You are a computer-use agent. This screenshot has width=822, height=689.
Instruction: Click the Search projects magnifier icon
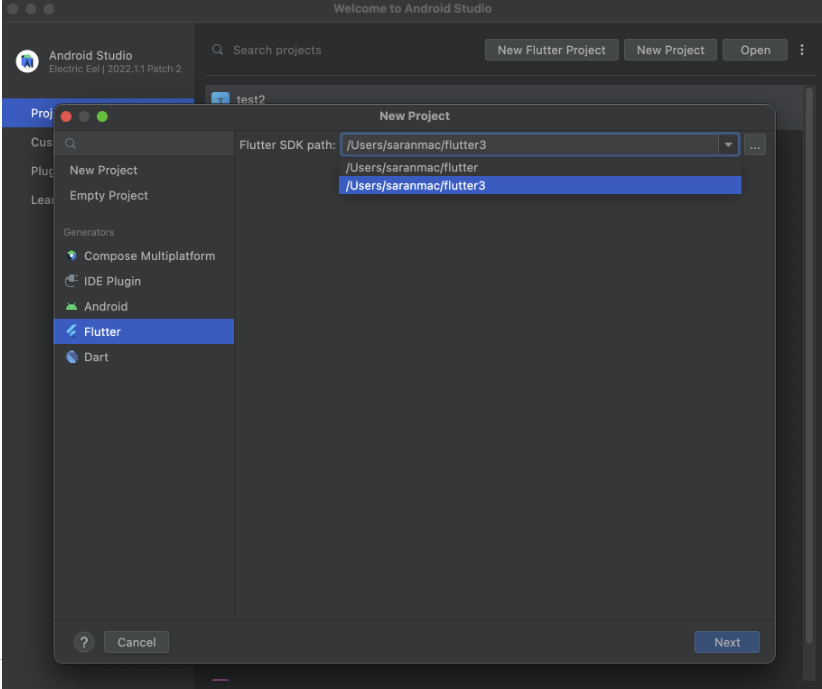click(218, 50)
